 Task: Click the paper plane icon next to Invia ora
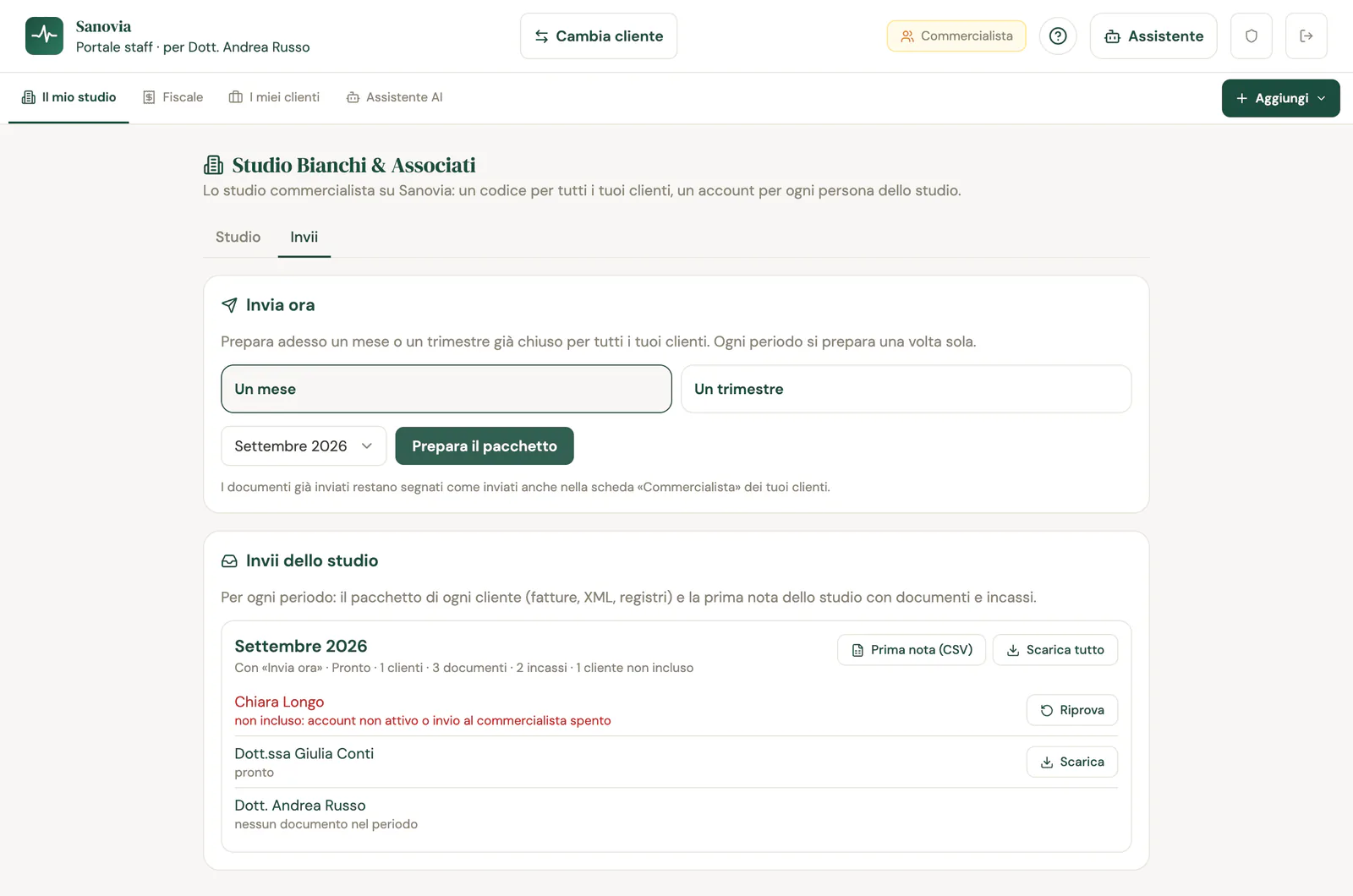229,305
